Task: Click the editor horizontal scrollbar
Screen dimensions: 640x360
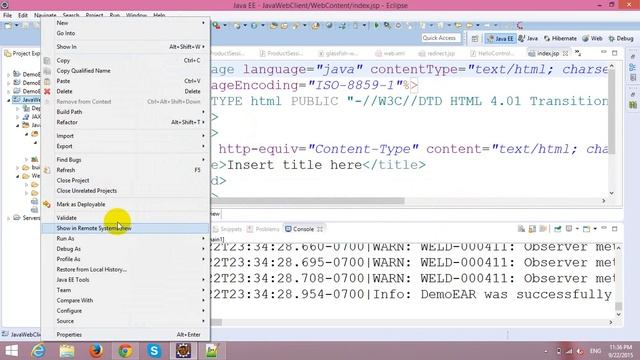Action: (x=308, y=201)
